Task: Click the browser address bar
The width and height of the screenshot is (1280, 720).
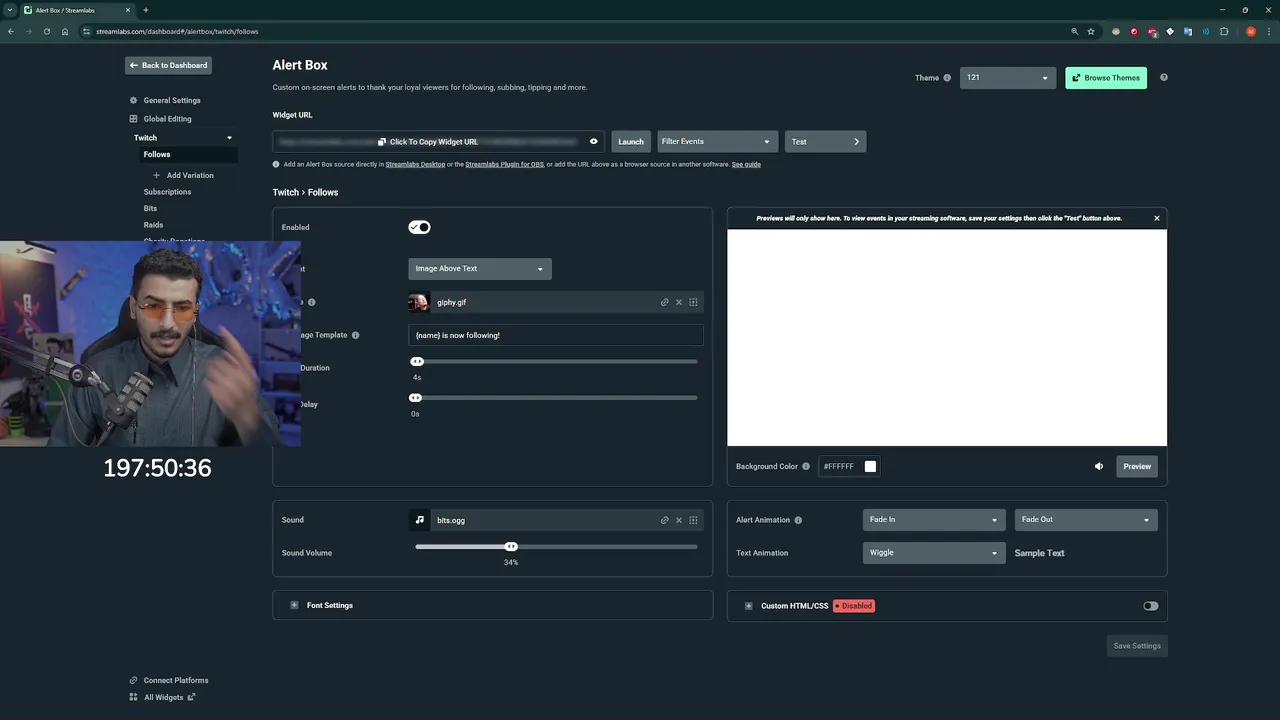Action: 570,31
